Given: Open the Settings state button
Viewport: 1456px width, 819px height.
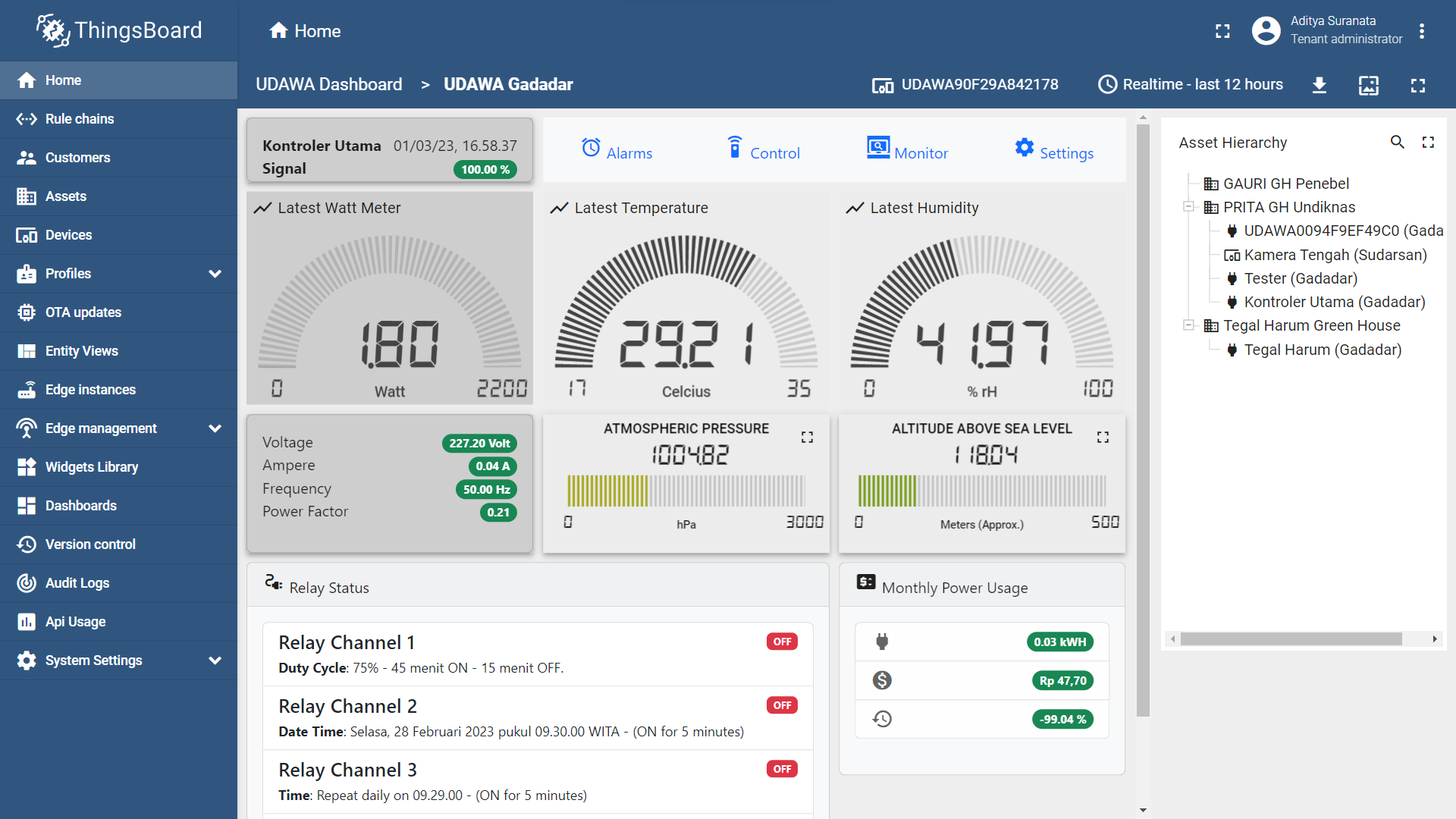Looking at the screenshot, I should click(x=1054, y=150).
